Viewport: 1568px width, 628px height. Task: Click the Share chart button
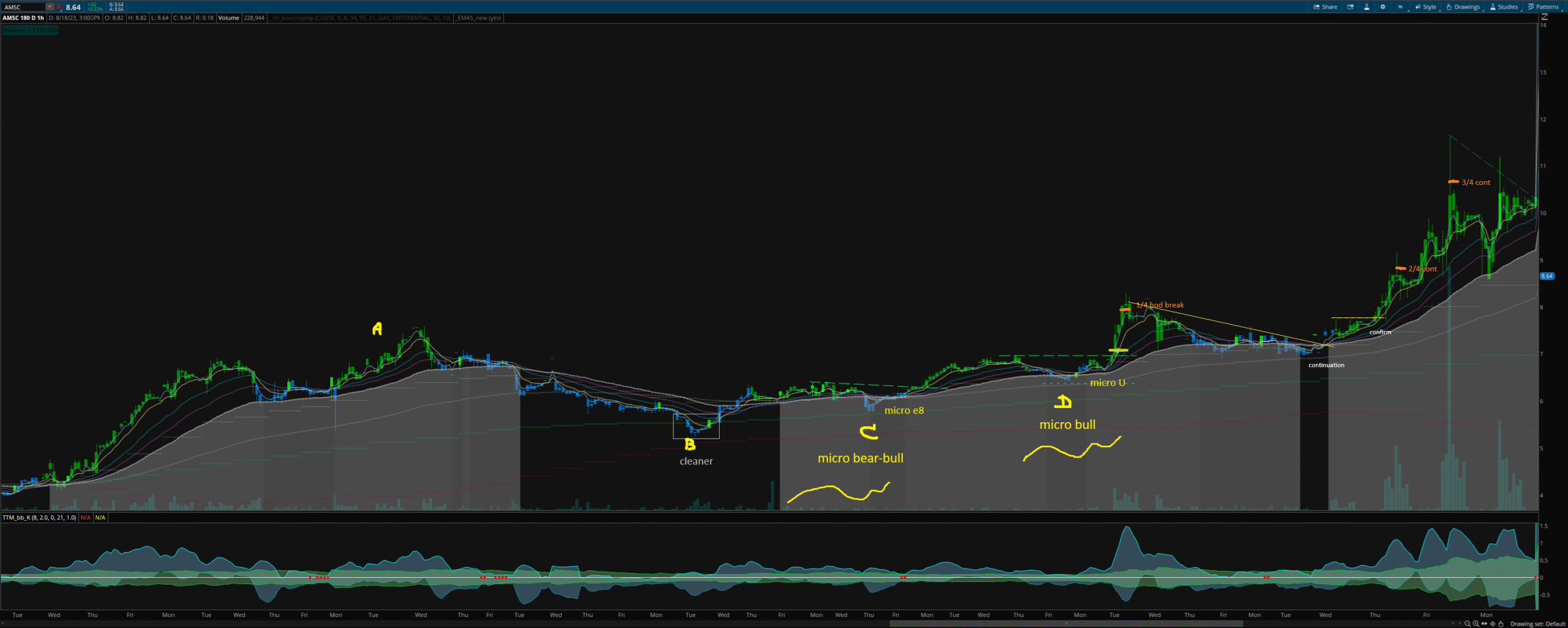pos(1325,7)
